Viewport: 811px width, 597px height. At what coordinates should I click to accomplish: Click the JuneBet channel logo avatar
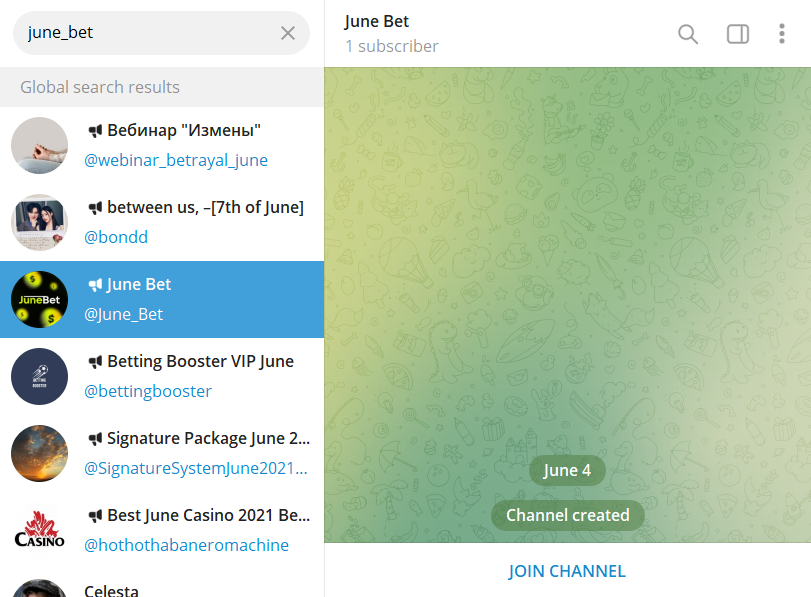pos(39,300)
